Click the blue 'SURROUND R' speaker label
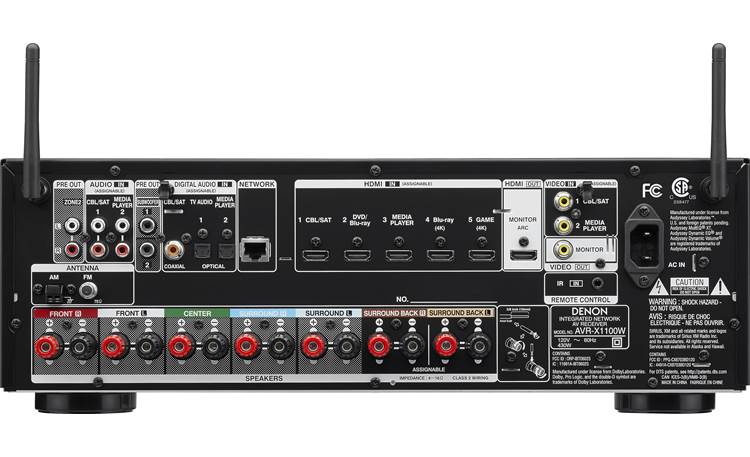Image resolution: width=750 pixels, height=457 pixels. tap(263, 313)
